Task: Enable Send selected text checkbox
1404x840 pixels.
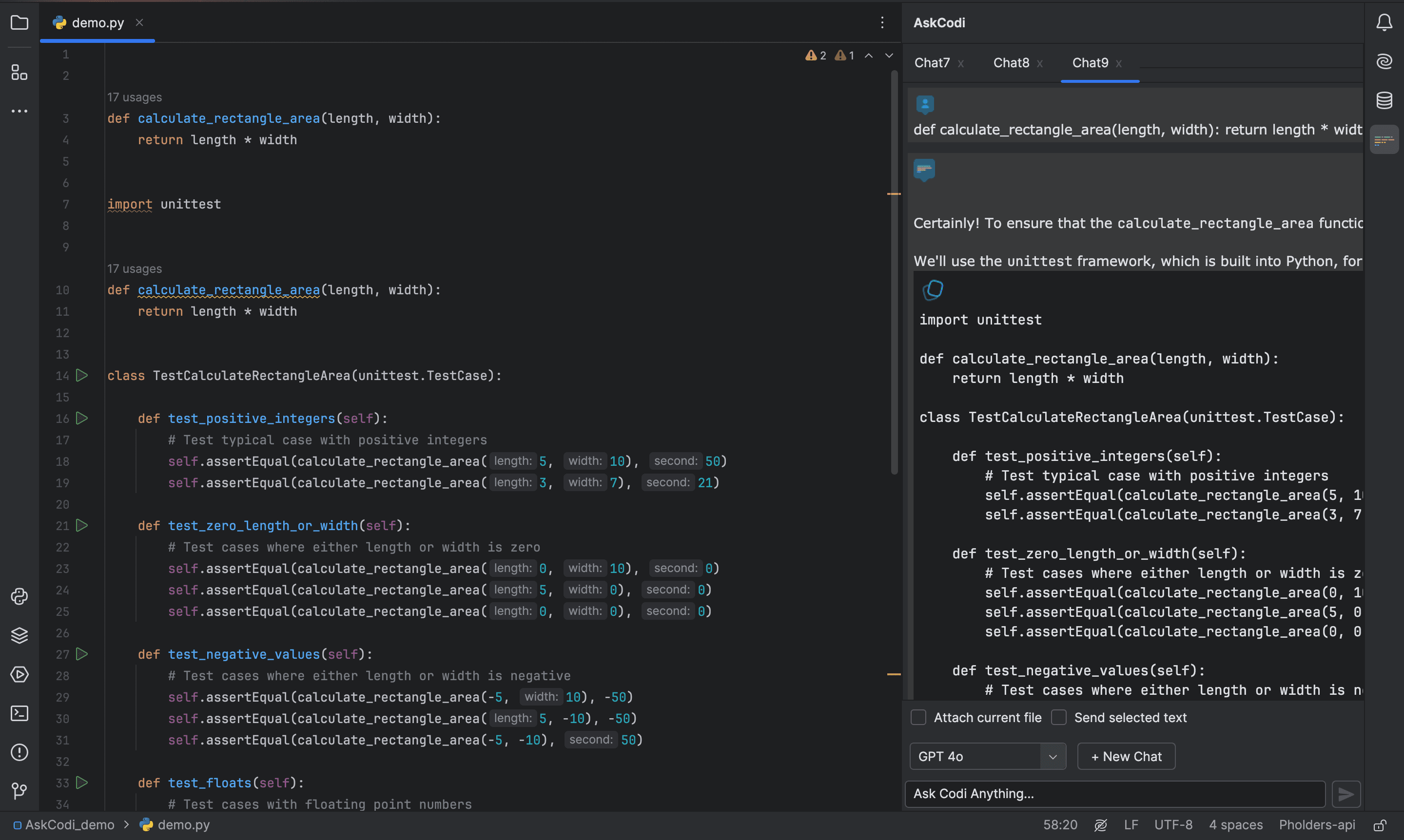Action: coord(1059,718)
